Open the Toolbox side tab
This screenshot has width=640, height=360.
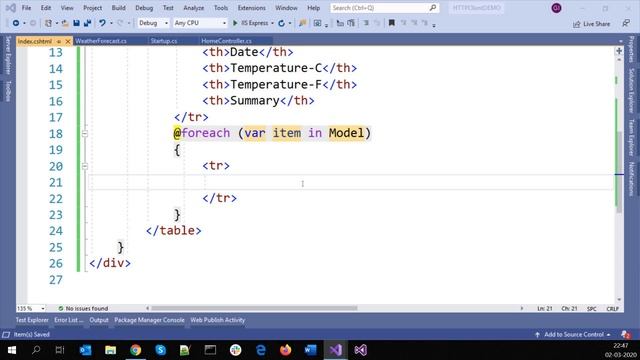coord(8,91)
